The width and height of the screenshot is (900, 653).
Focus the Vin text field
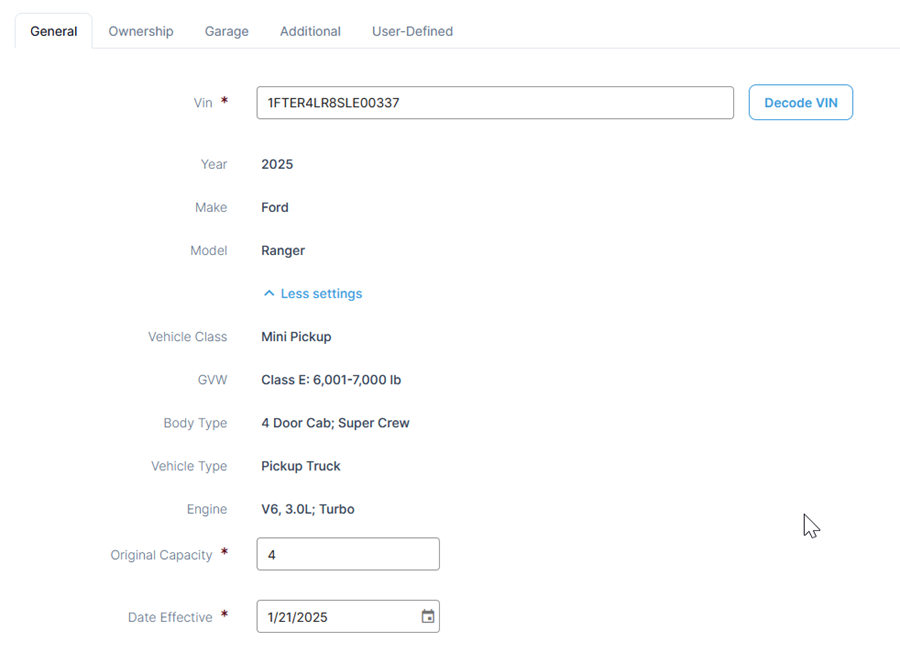click(x=495, y=103)
